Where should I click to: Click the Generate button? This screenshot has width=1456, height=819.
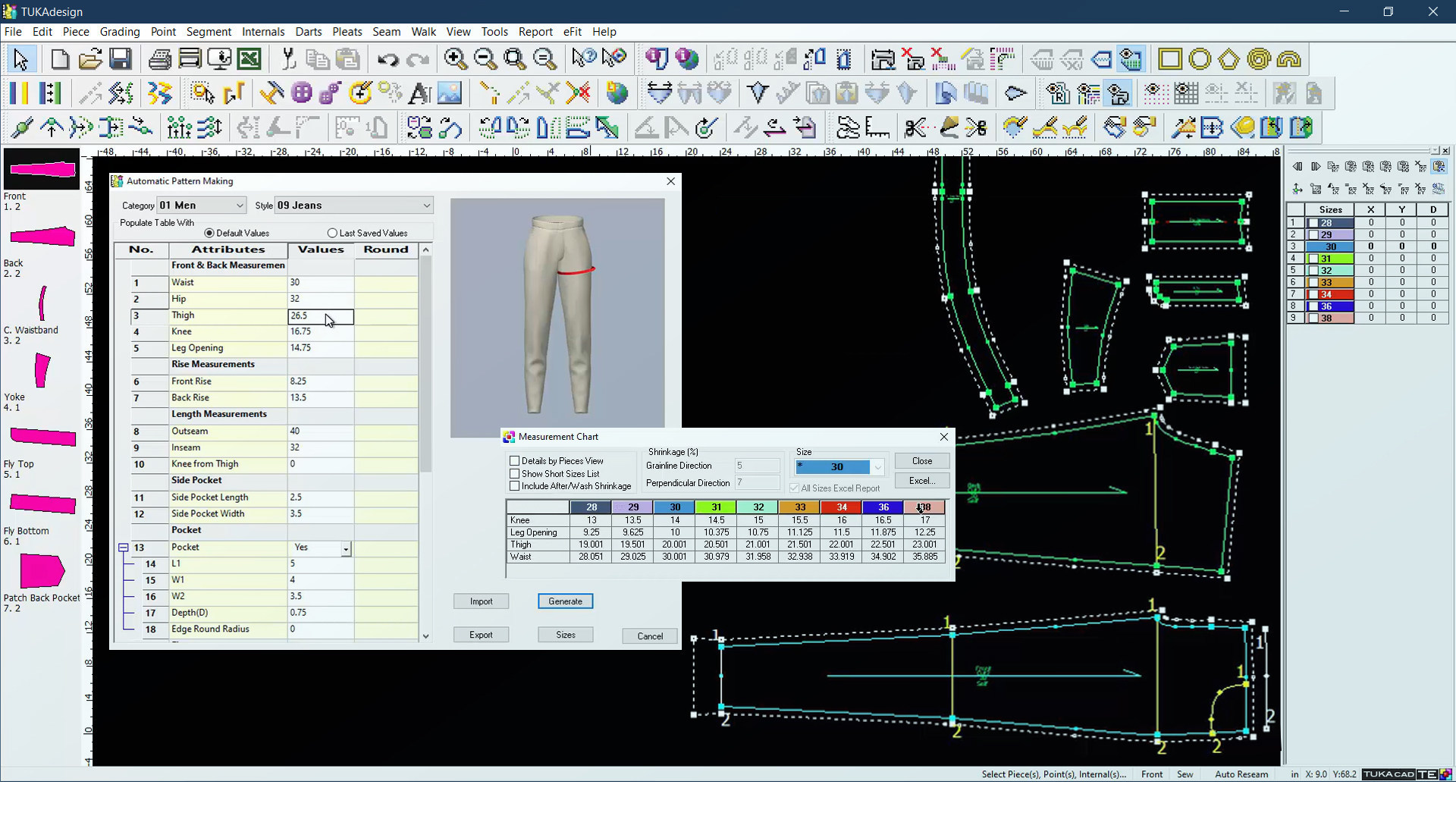pyautogui.click(x=565, y=601)
